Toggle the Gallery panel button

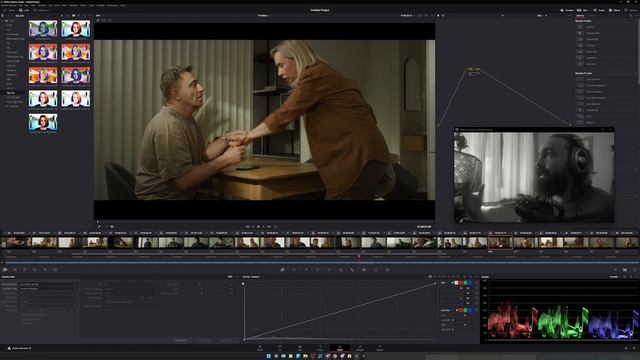[x=9, y=10]
